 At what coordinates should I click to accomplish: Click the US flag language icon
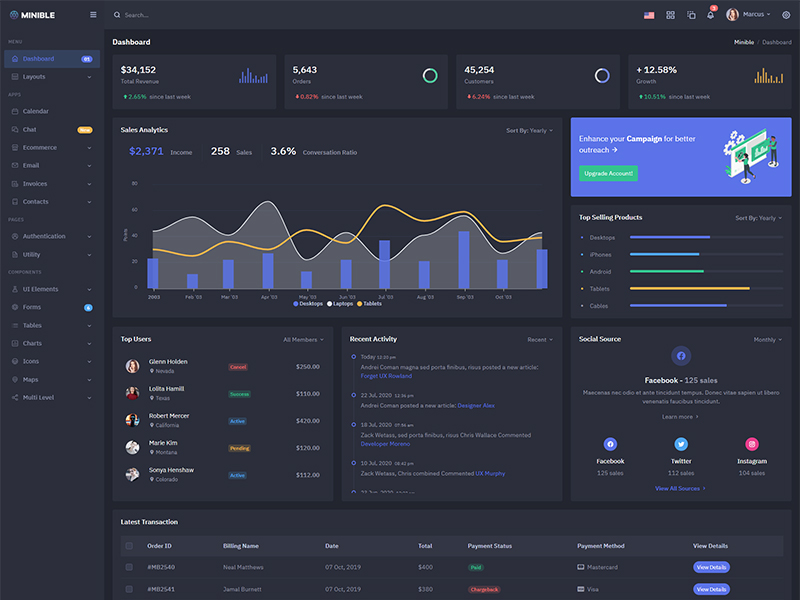pos(649,15)
